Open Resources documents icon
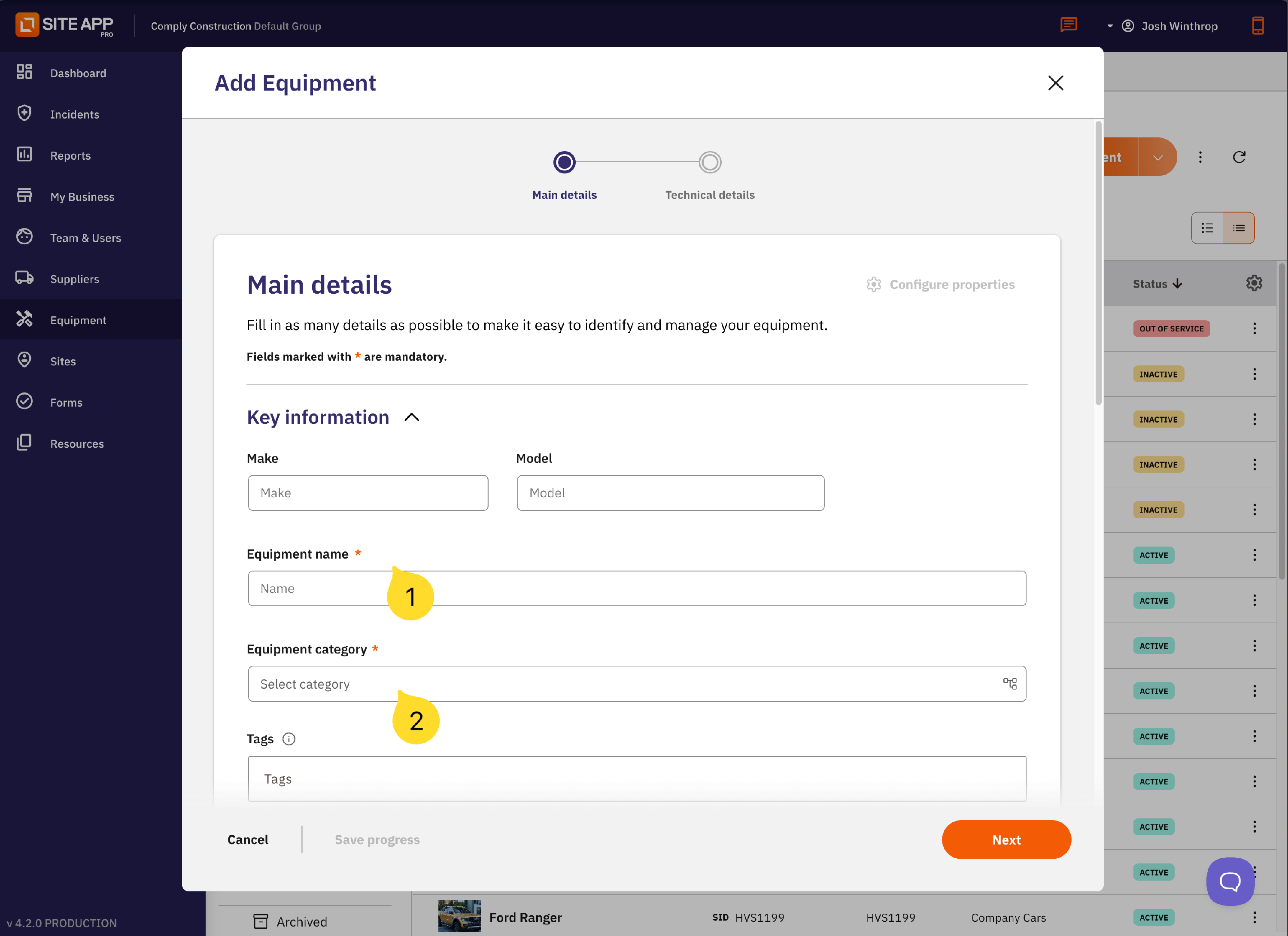This screenshot has width=1288, height=936. click(x=24, y=442)
